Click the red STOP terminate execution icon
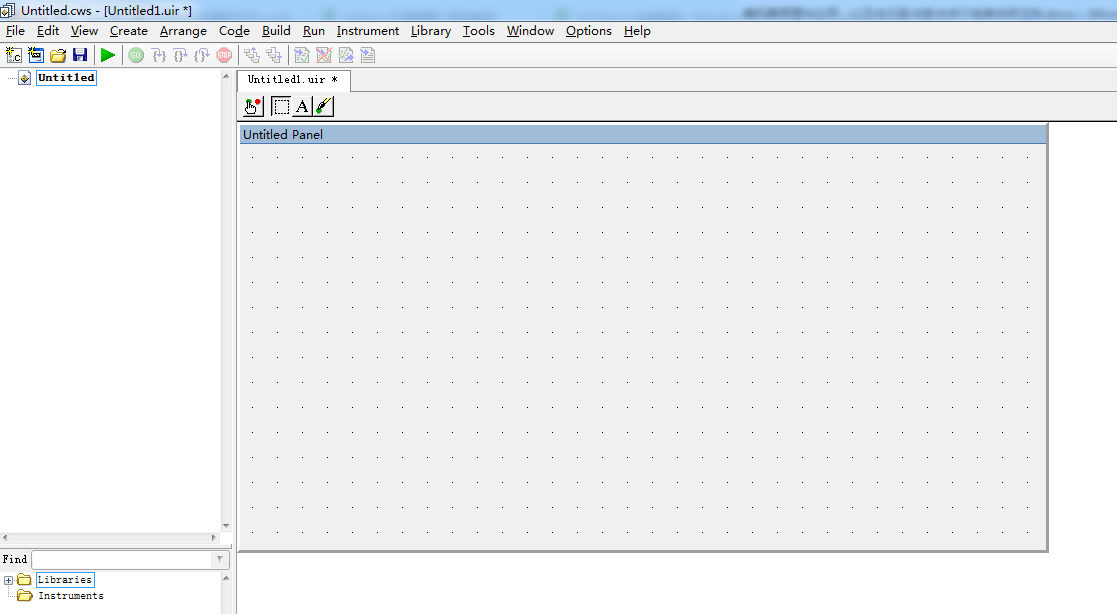Viewport: 1117px width, 614px height. coord(224,55)
